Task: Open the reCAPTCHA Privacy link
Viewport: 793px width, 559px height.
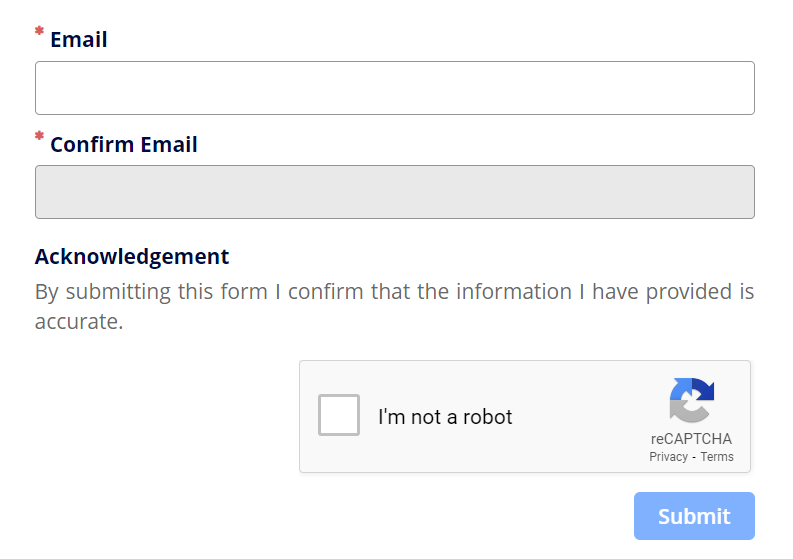Action: click(668, 457)
